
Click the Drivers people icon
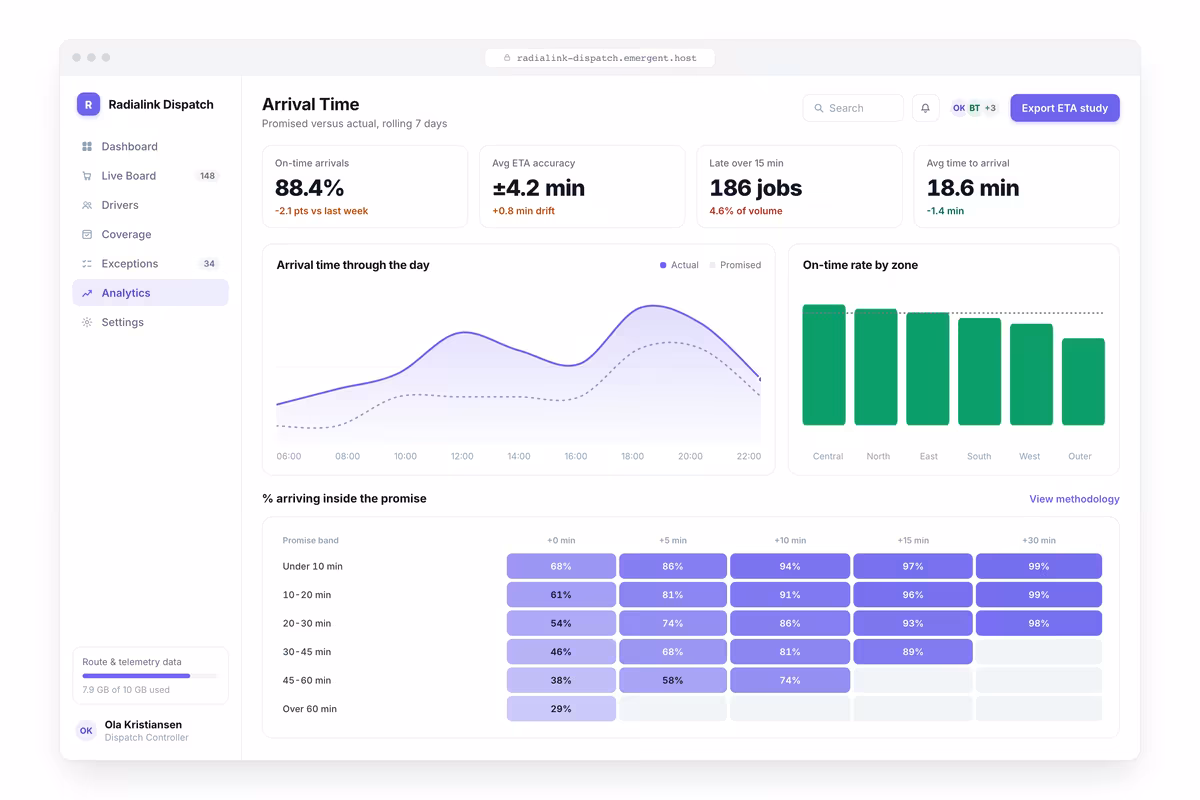pyautogui.click(x=87, y=205)
